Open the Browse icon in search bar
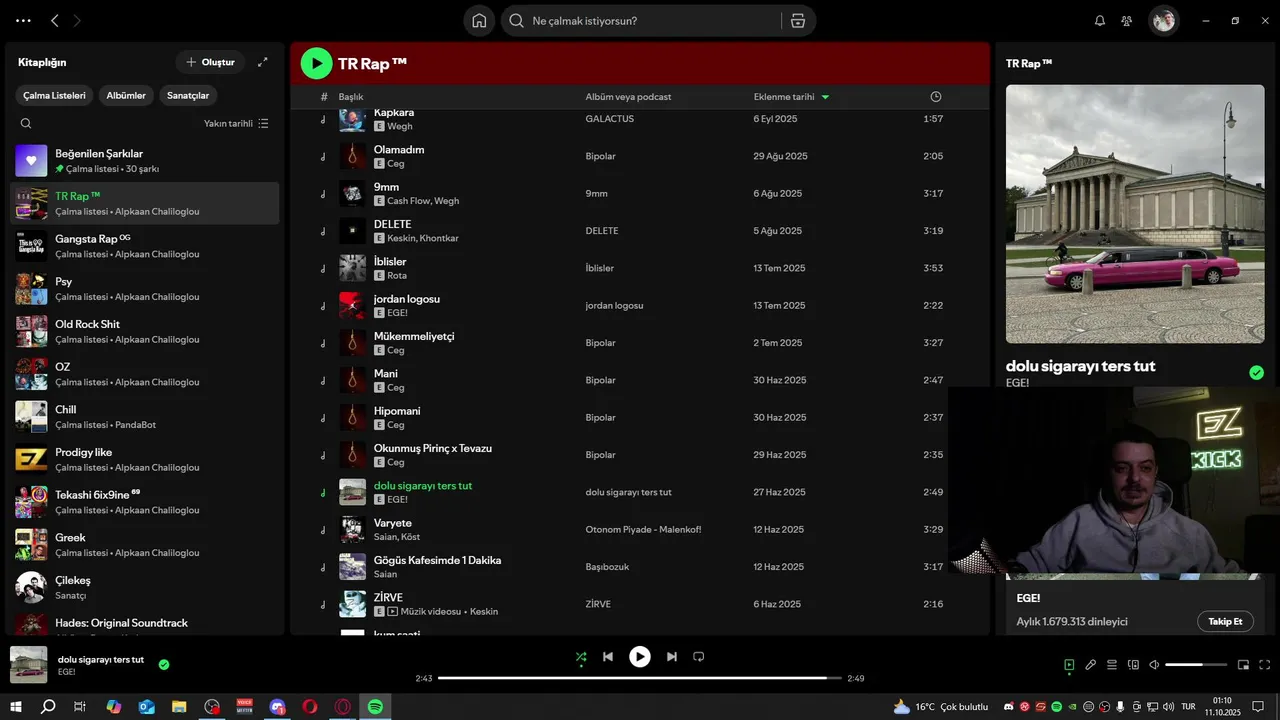The width and height of the screenshot is (1280, 720). point(798,21)
